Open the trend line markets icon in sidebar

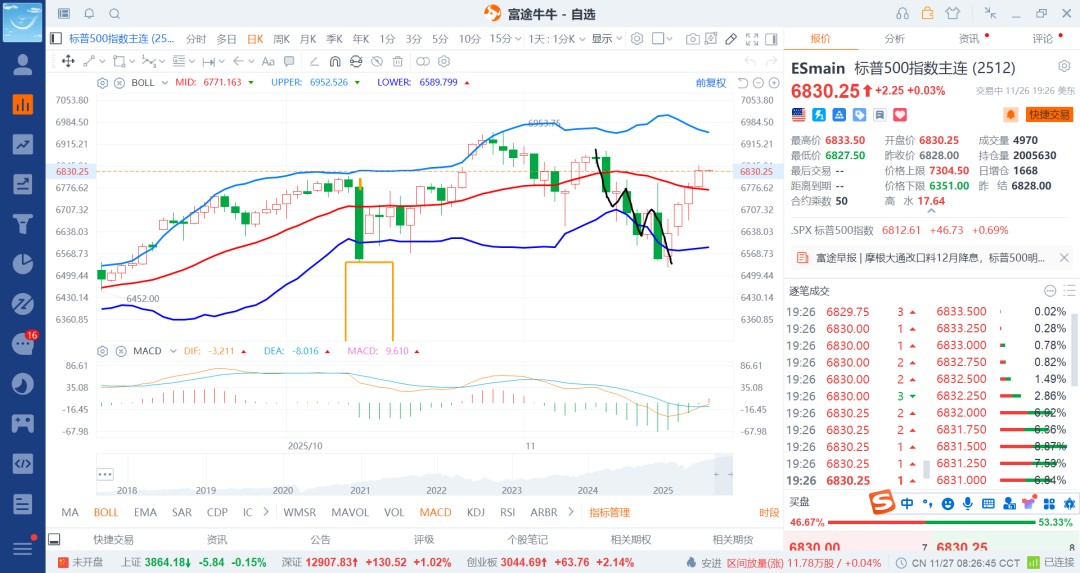tap(22, 144)
